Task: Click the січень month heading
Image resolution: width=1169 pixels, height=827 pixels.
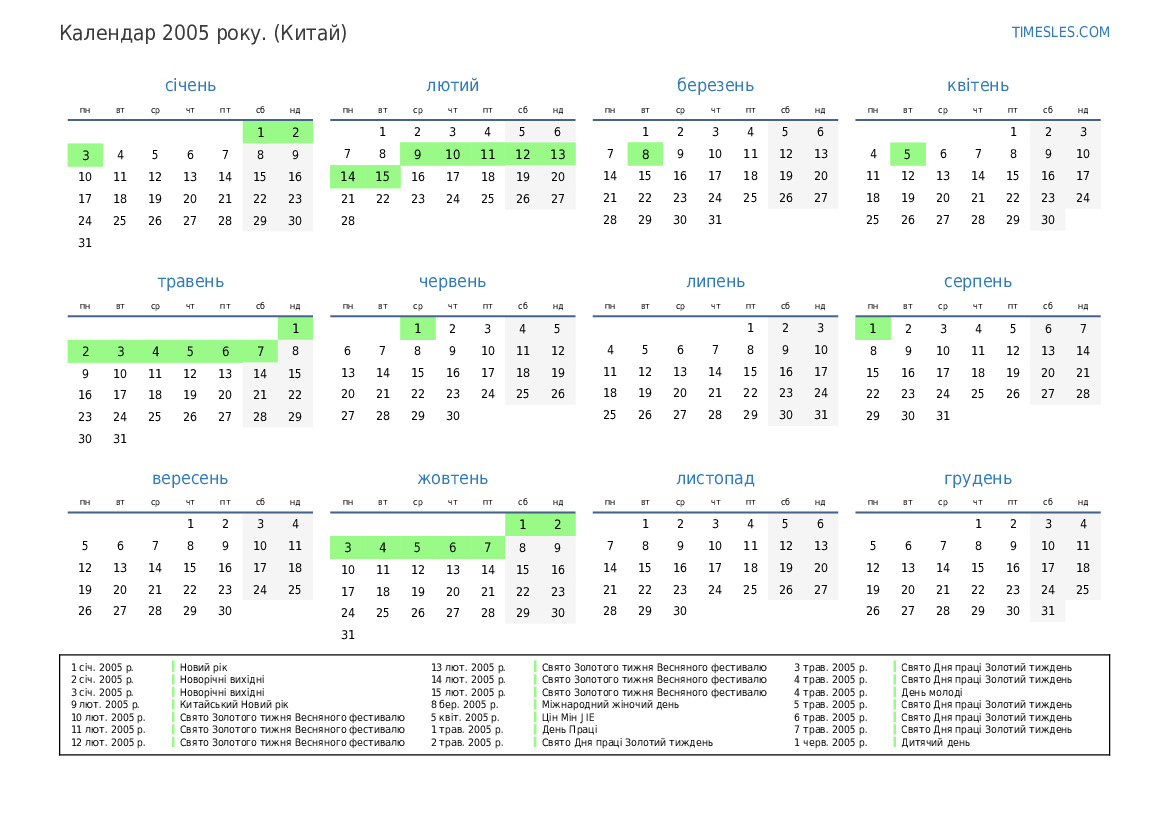Action: point(190,86)
